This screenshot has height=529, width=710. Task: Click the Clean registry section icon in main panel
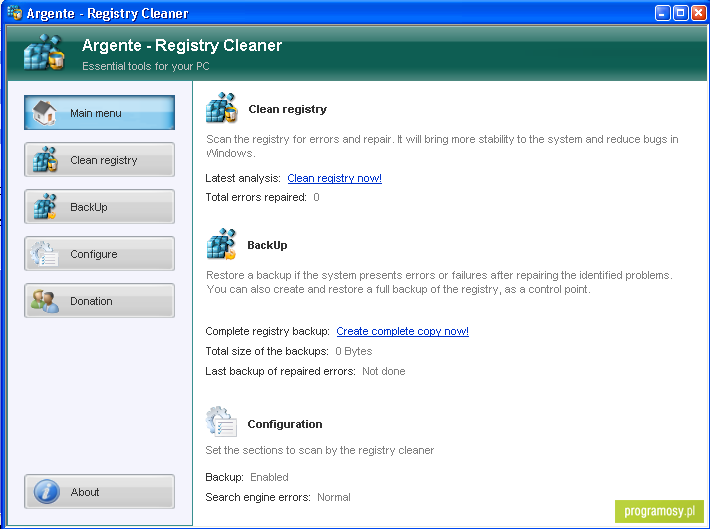pos(221,108)
